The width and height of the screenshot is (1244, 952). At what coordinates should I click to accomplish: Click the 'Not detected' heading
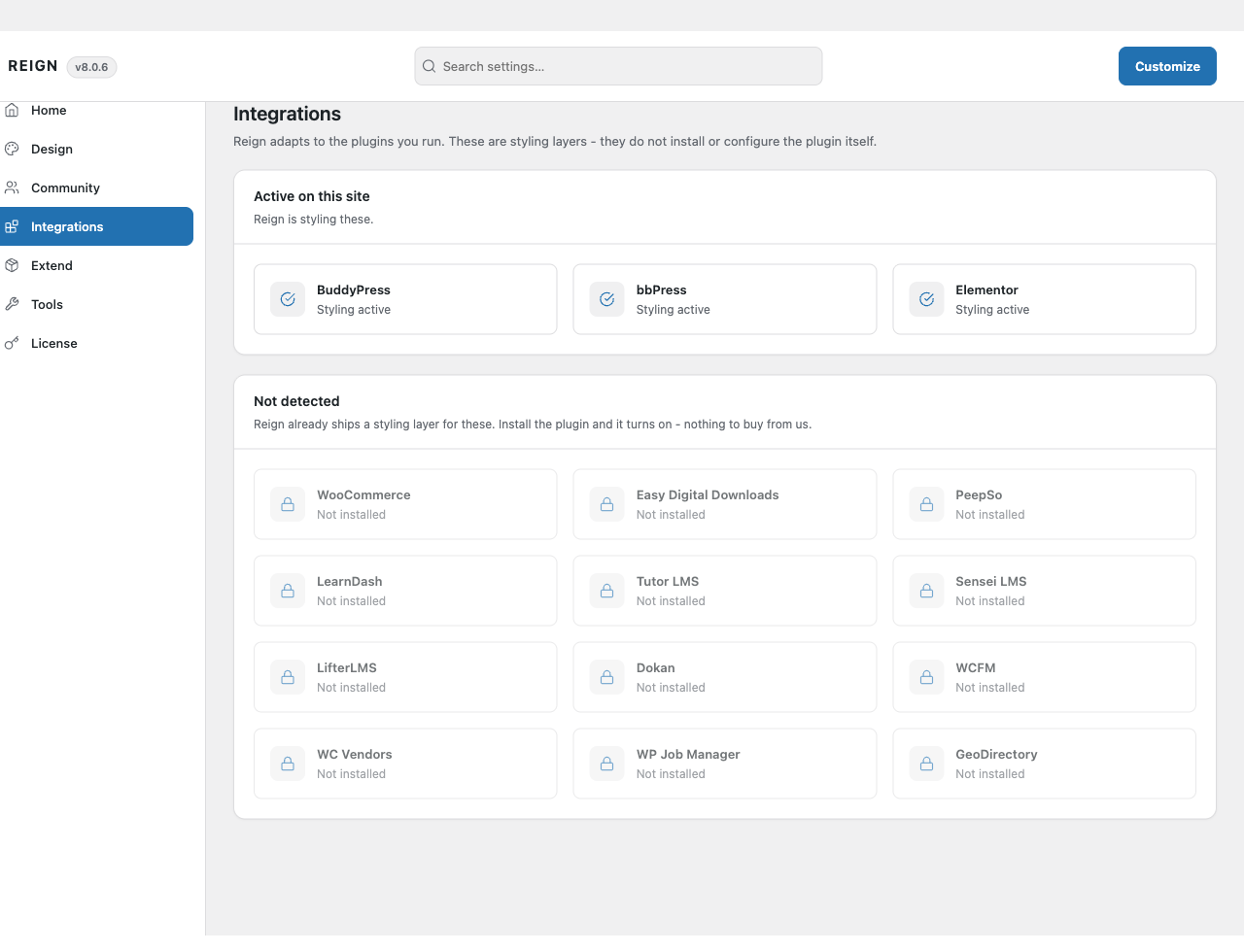pyautogui.click(x=296, y=401)
